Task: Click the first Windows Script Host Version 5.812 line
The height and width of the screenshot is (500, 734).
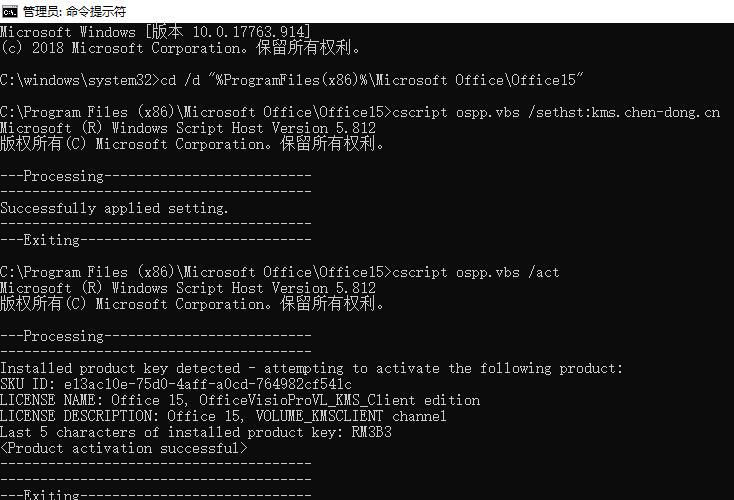Action: (x=188, y=128)
